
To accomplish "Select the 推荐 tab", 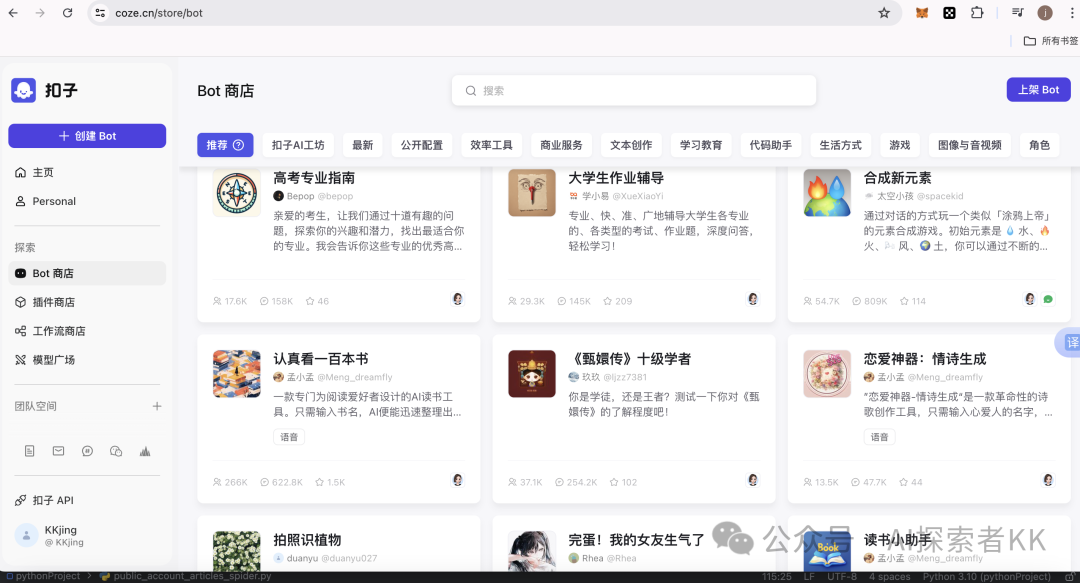I will click(x=225, y=145).
